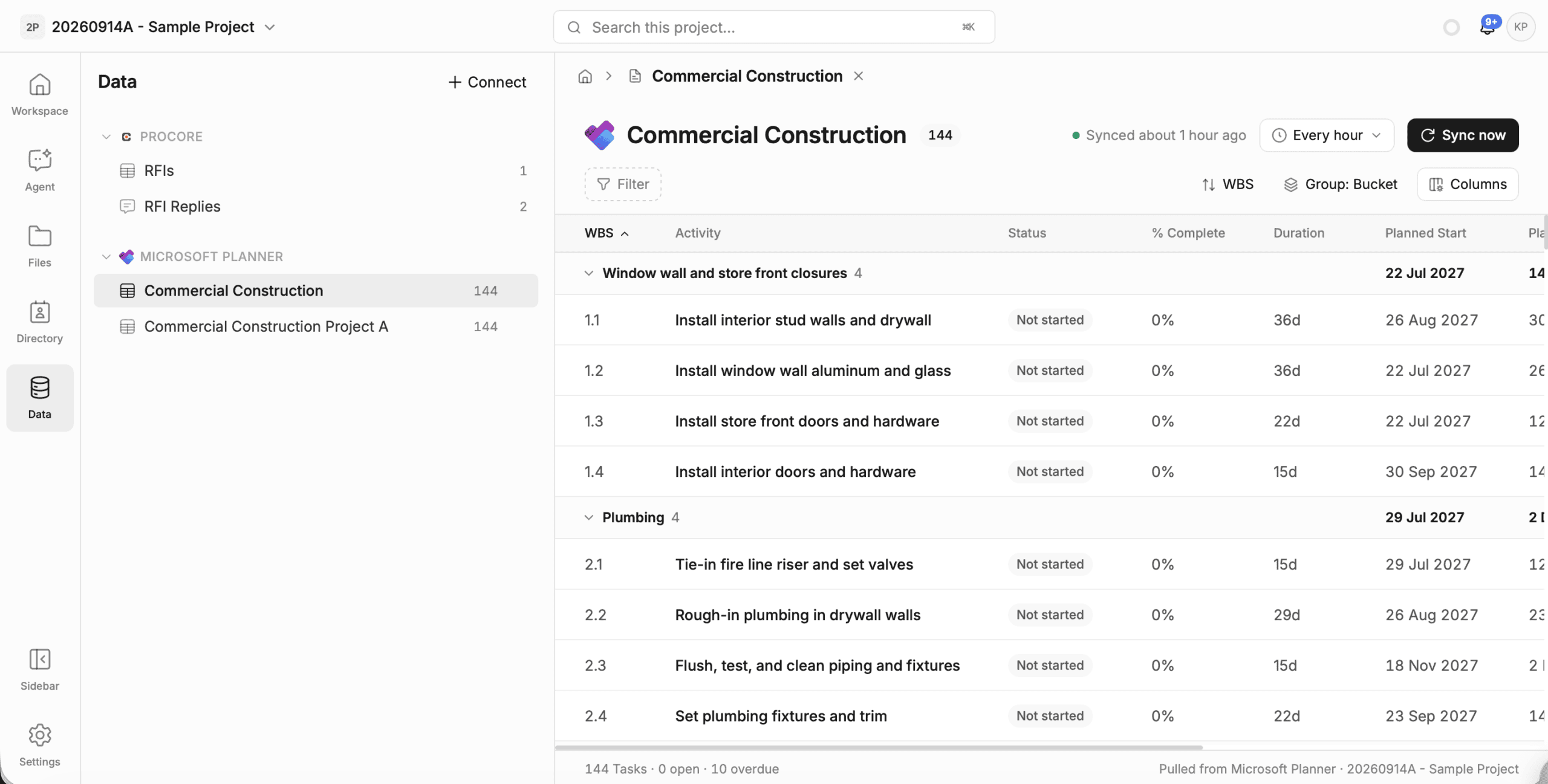Viewport: 1548px width, 784px height.
Task: Click the horizontal scrollbar under the table
Action: pyautogui.click(x=879, y=748)
